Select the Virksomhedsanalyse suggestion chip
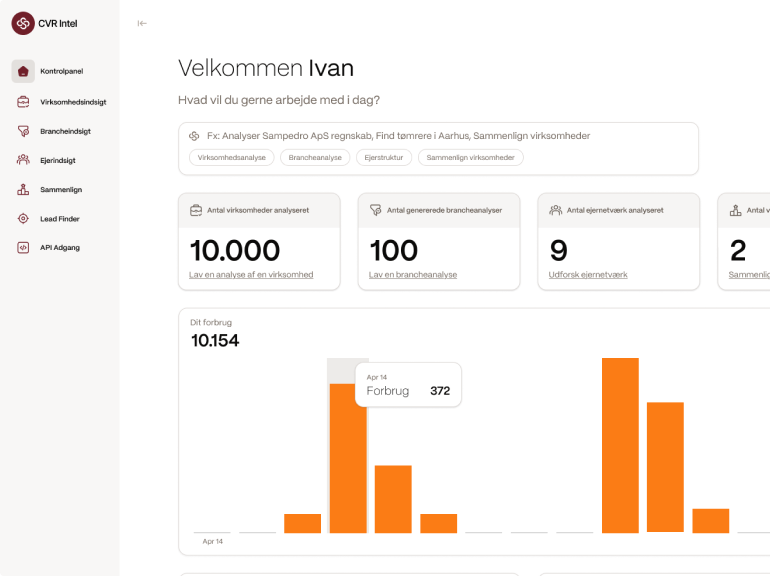 click(231, 158)
